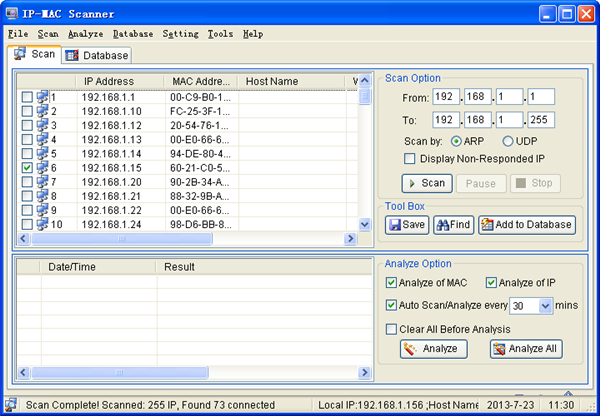Open the Scan menu
Screen dimensions: 600x416
[x=48, y=34]
